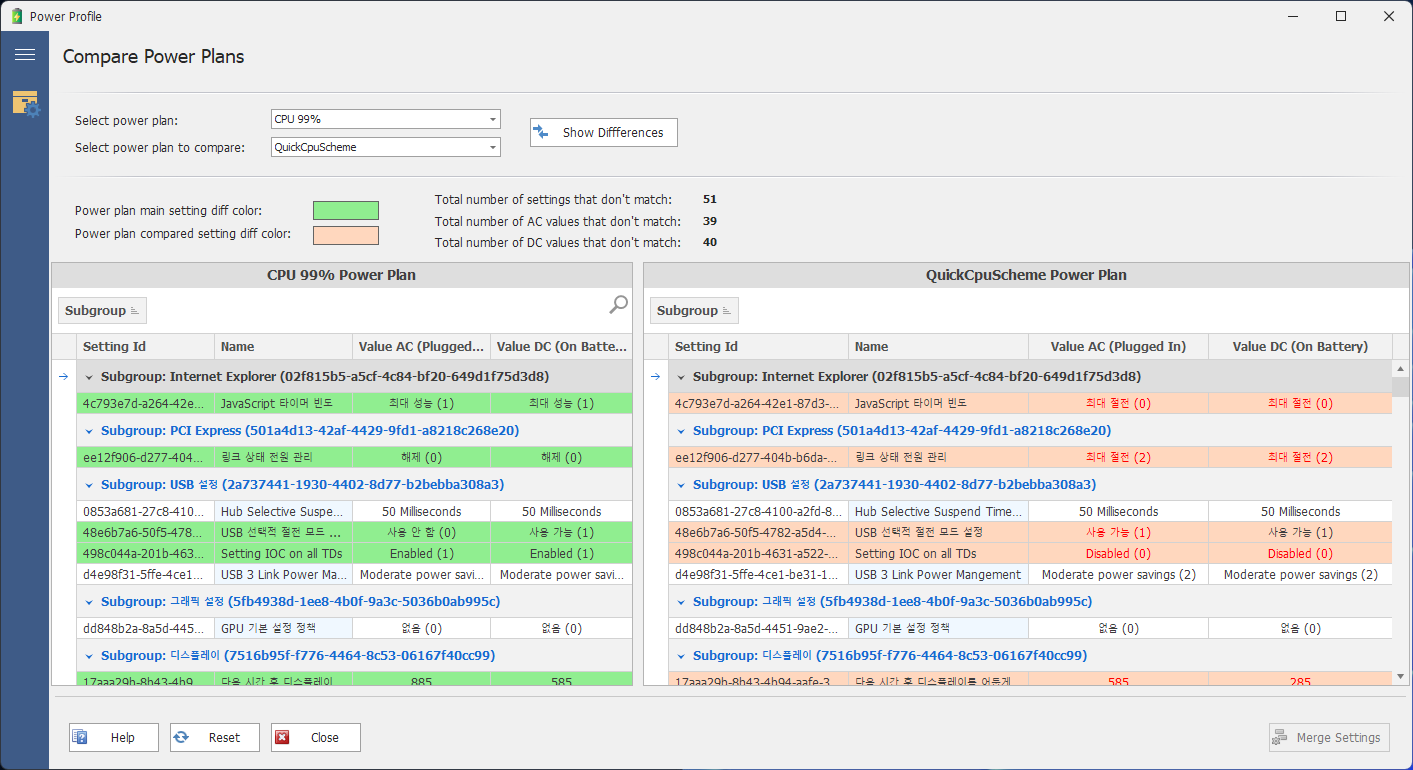The width and height of the screenshot is (1413, 770).
Task: Click the Enabled (1) DC value
Action: tap(562, 554)
